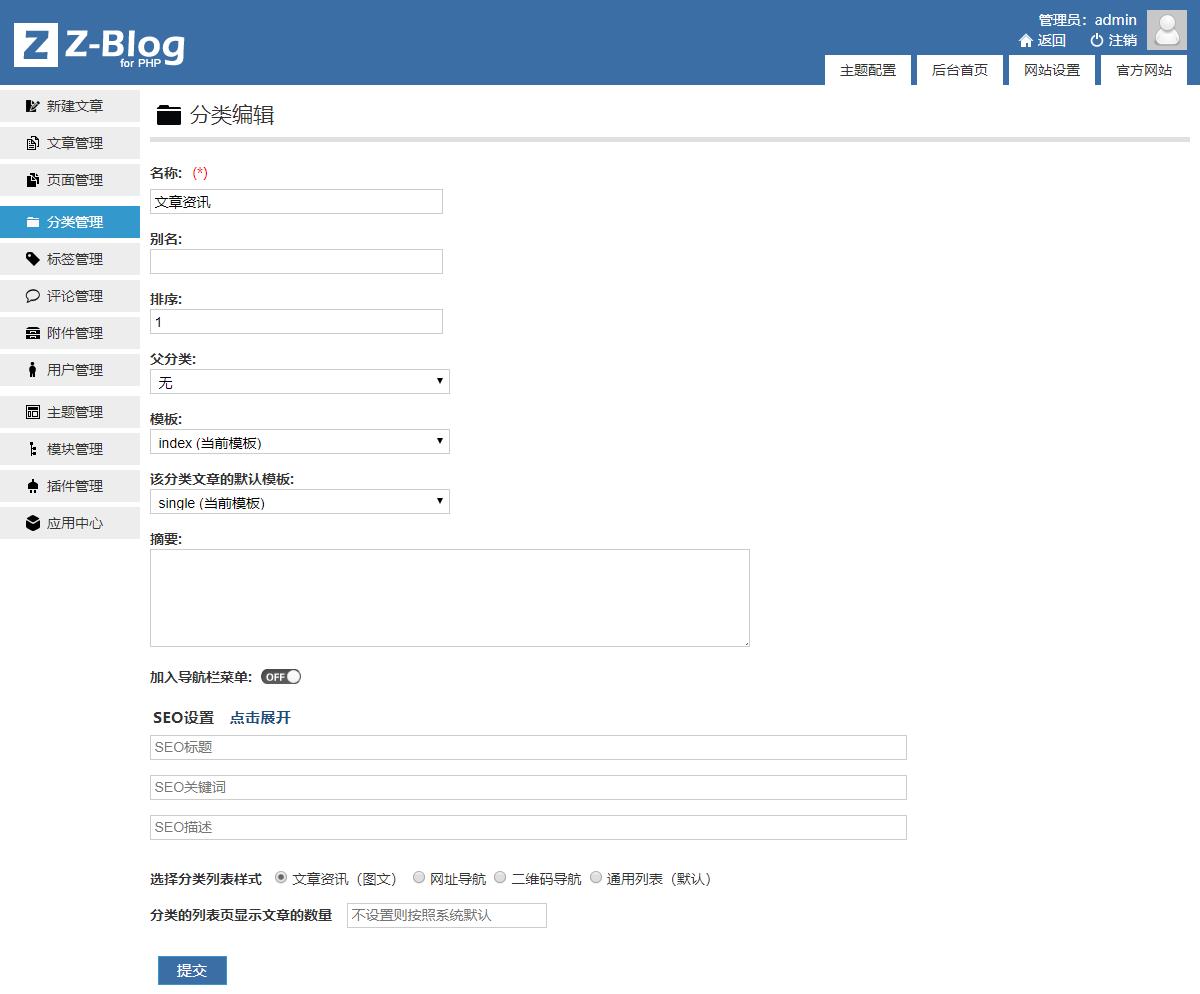
Task: Open the 主题配置 tab
Action: (x=867, y=70)
